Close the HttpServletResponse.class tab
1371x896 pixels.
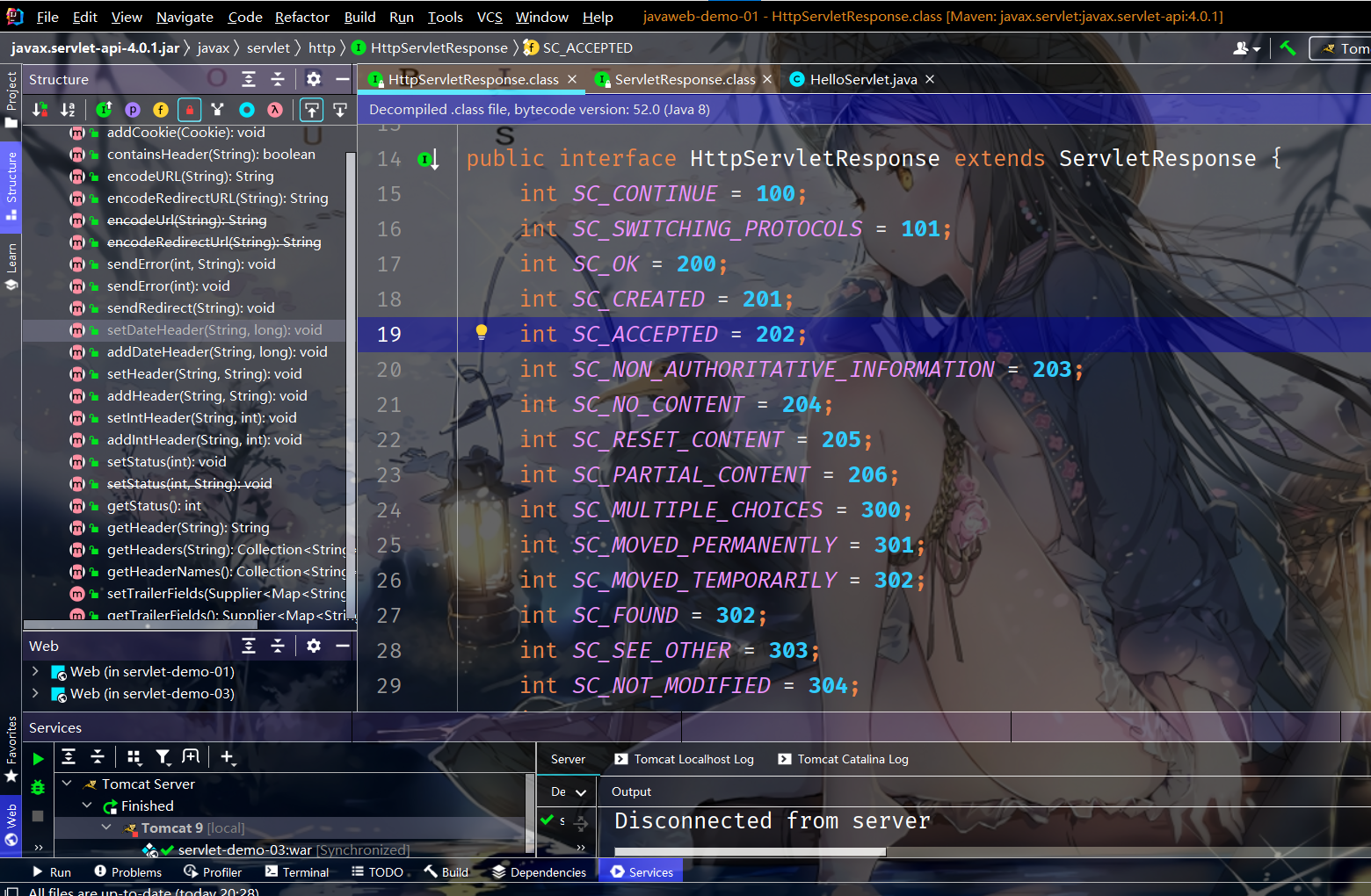coord(572,79)
